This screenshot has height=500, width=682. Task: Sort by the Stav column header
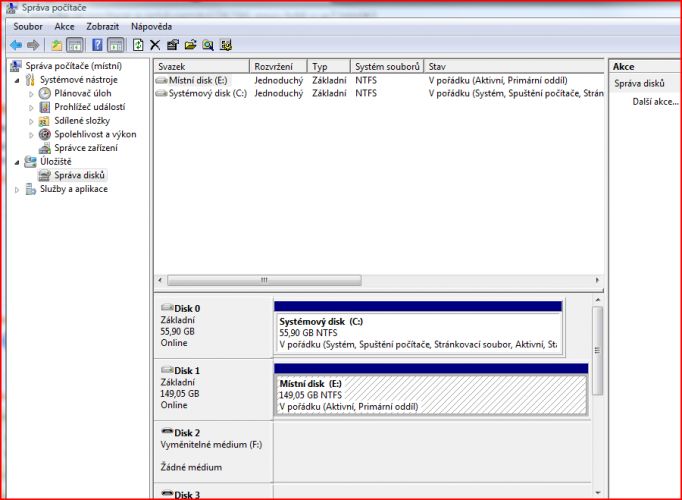tap(514, 67)
